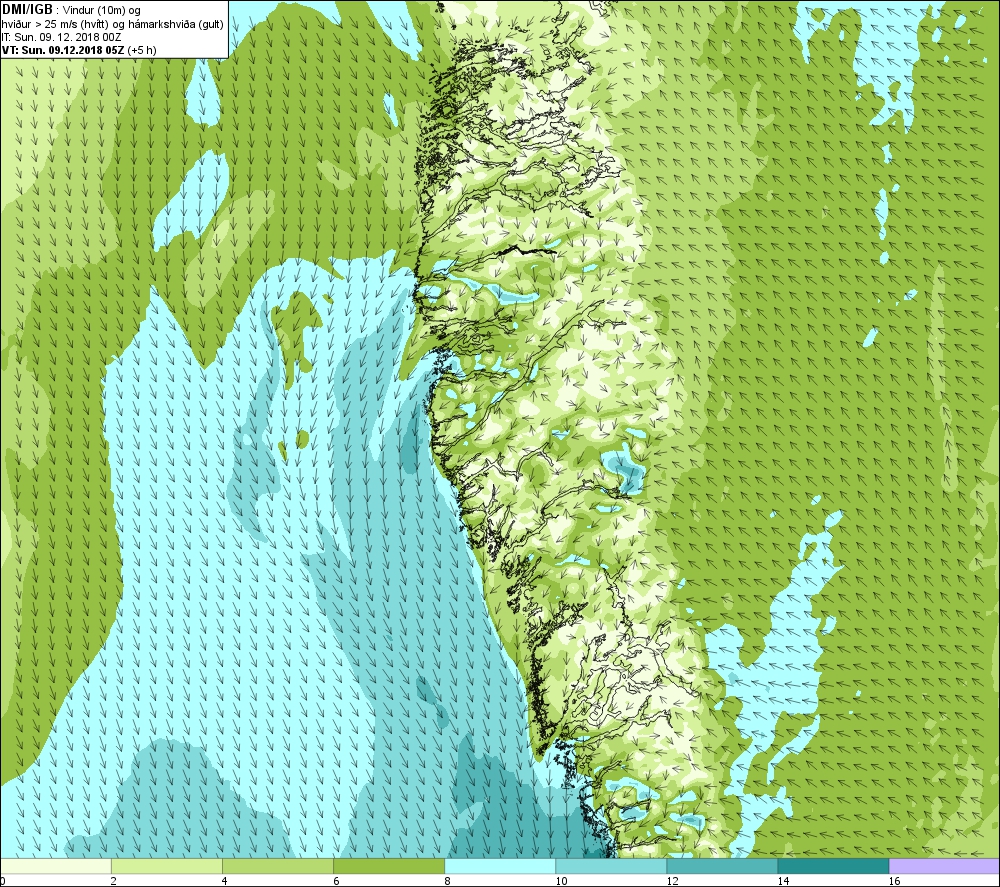Click the legend scale number '10'

(x=561, y=881)
